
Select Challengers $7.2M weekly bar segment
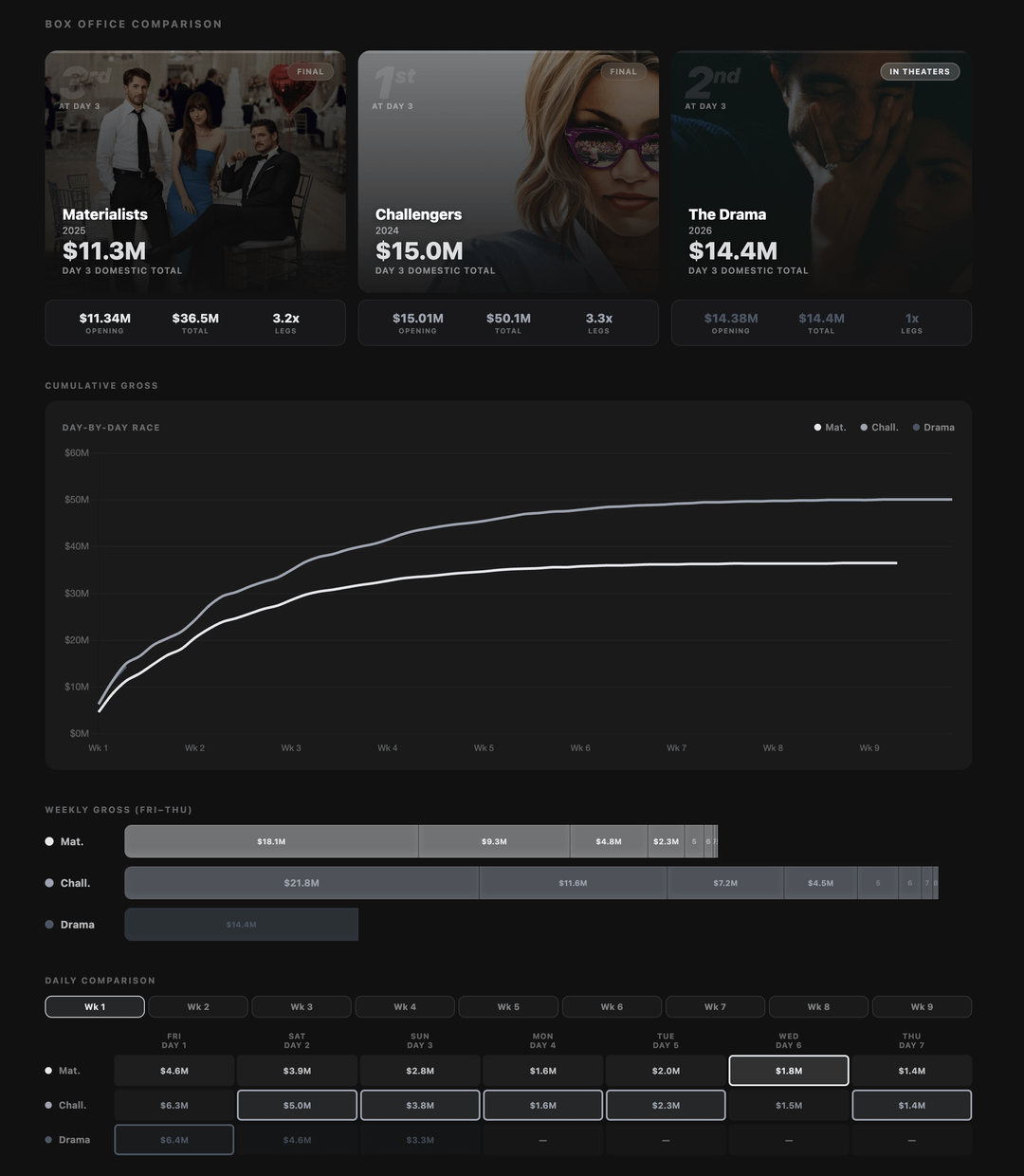click(725, 883)
